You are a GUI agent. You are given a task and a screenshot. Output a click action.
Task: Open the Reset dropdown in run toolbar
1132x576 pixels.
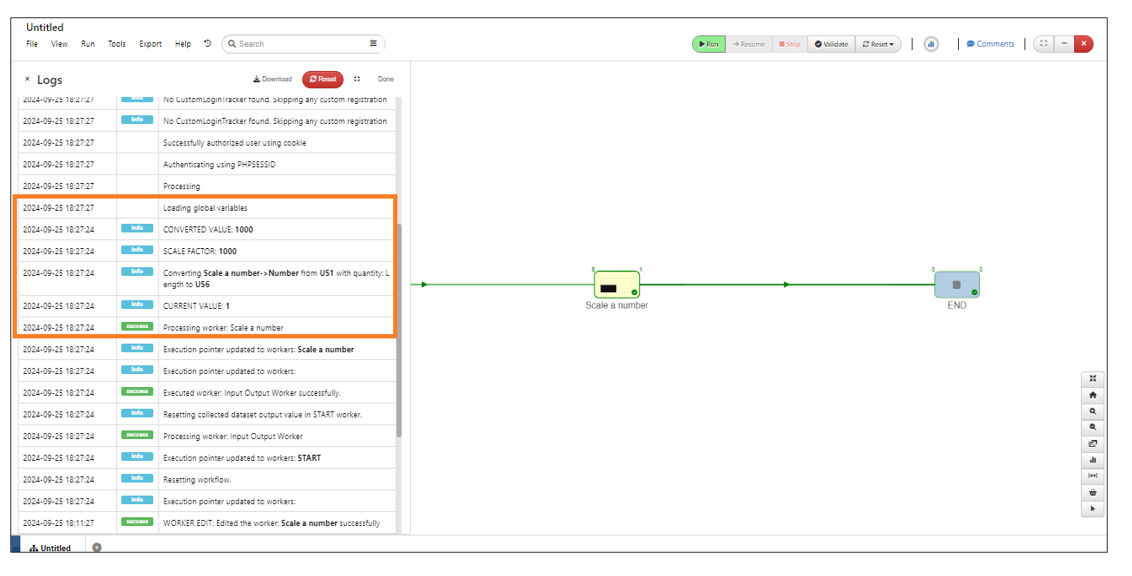878,44
